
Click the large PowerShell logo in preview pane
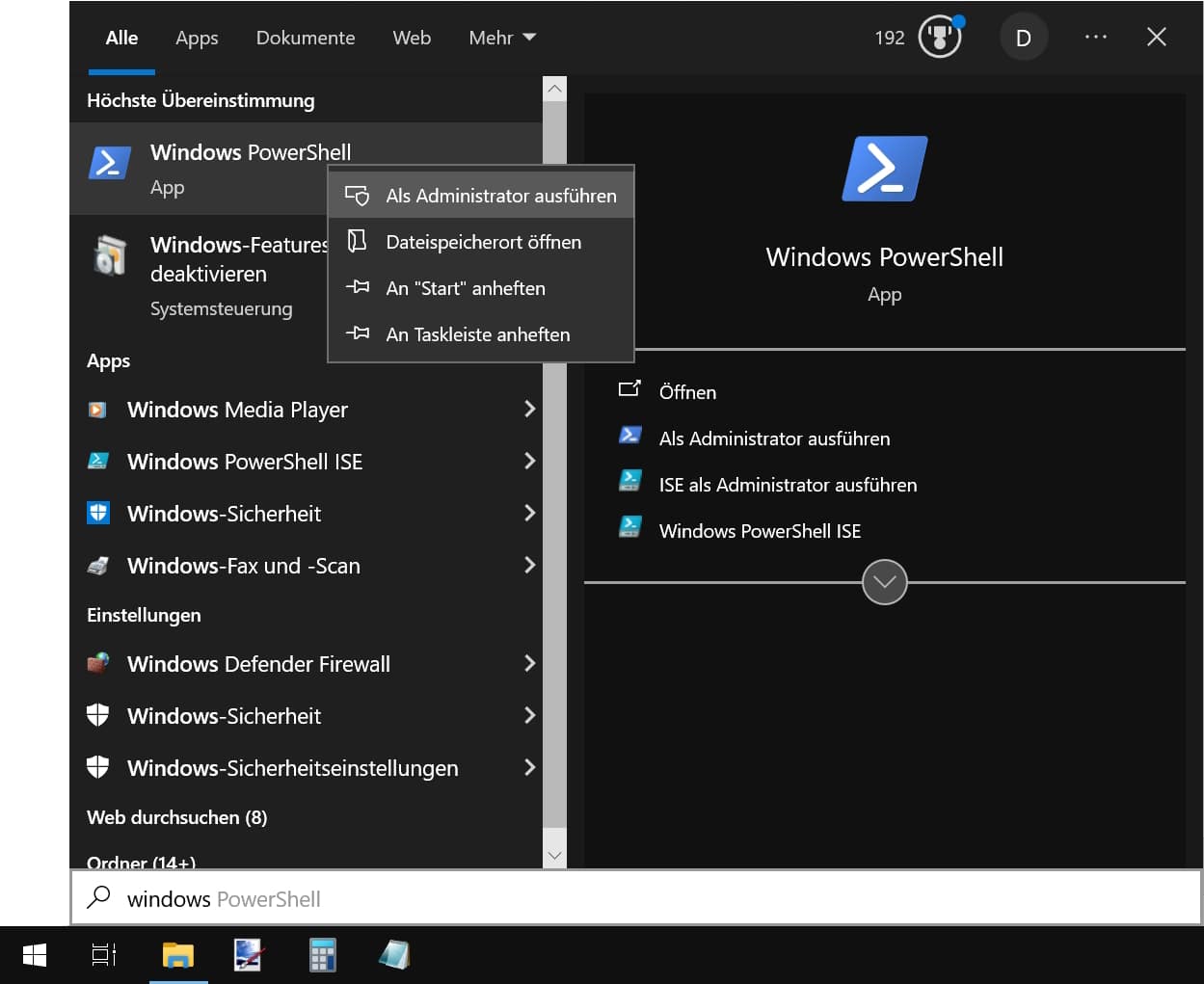click(885, 169)
